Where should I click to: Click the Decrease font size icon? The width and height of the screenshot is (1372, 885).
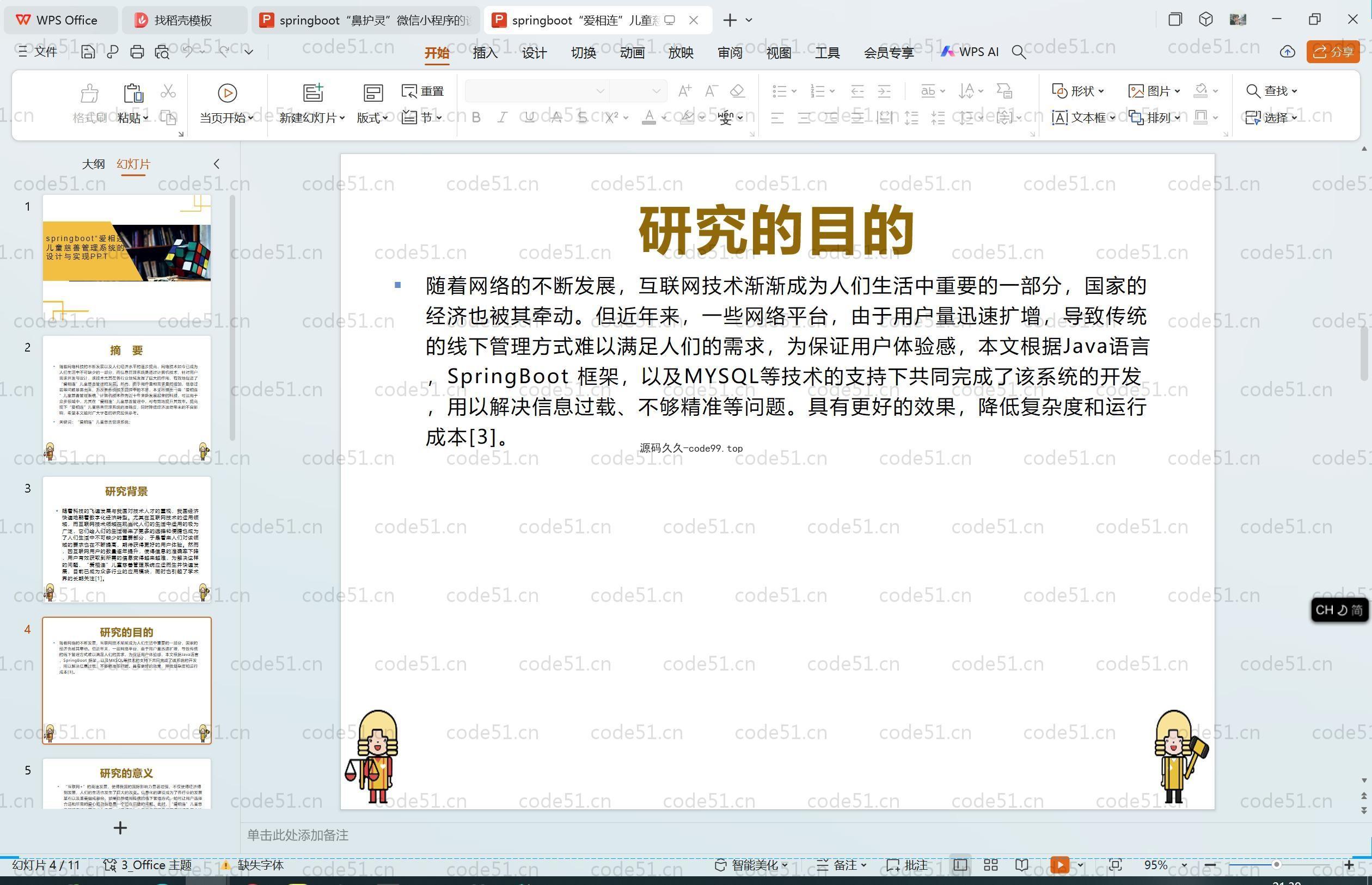coord(711,91)
